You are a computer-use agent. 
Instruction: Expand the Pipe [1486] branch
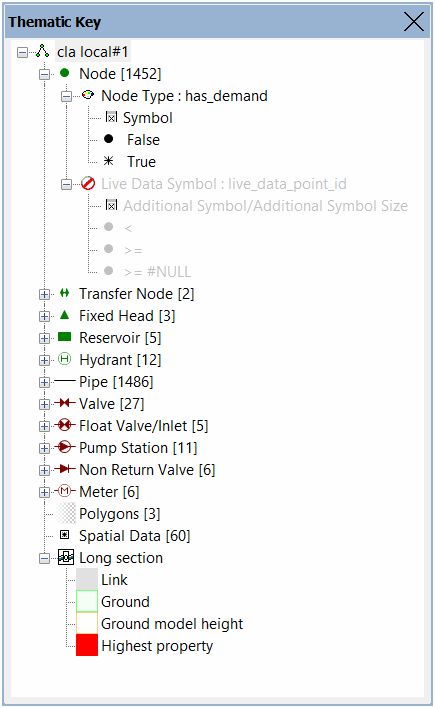pos(44,382)
